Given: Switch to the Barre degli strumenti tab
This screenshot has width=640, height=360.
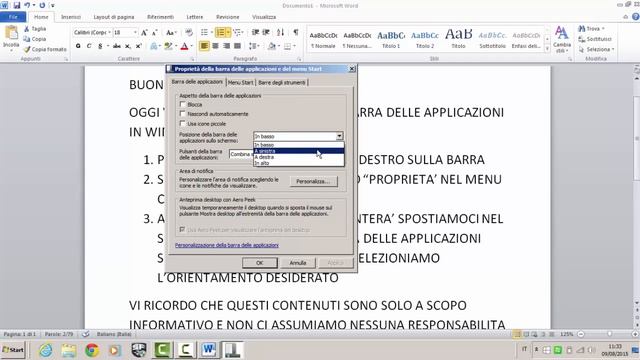Looking at the screenshot, I should coord(282,82).
